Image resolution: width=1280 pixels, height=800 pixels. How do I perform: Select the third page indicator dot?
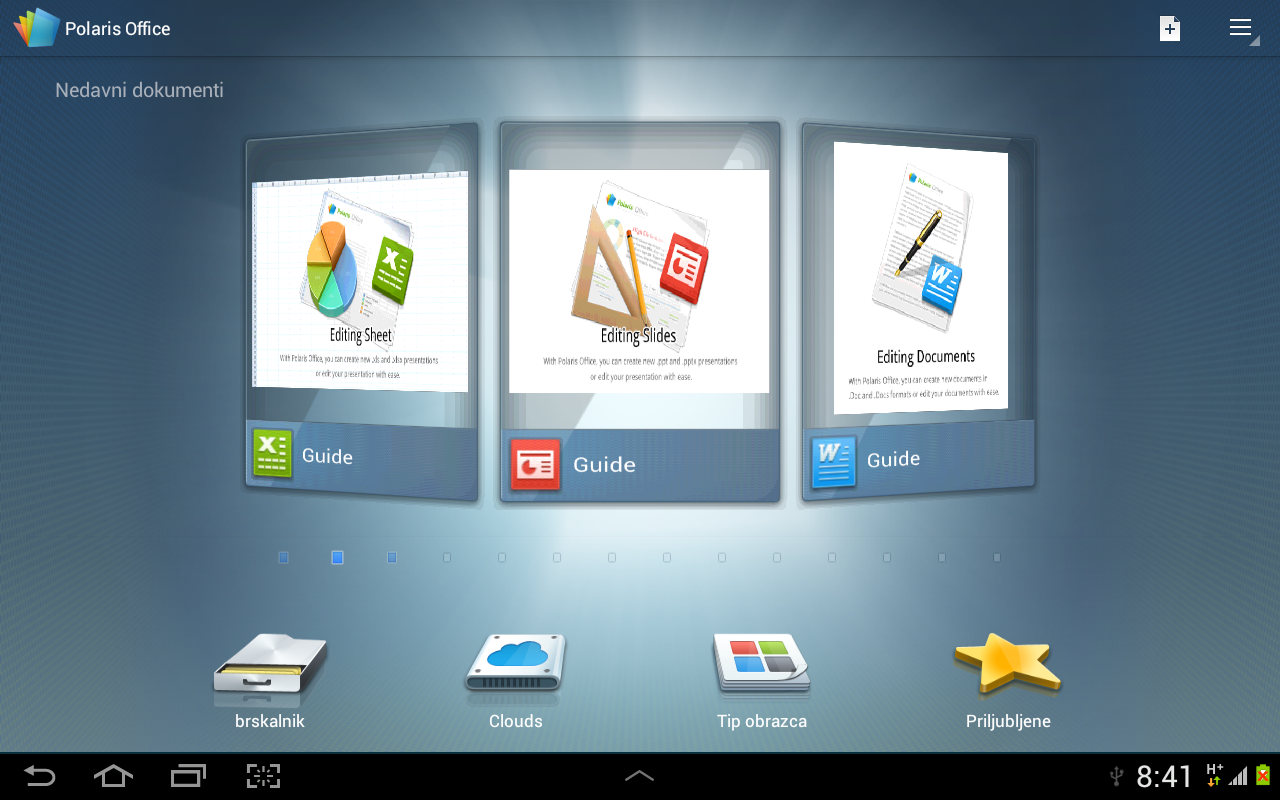point(392,557)
